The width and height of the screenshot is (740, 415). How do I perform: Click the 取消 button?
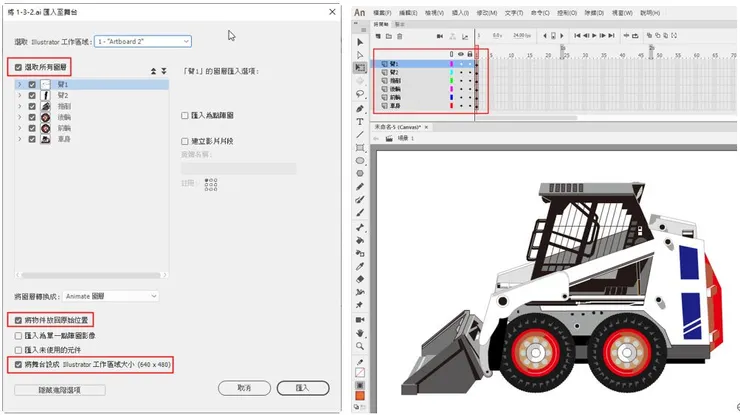(x=244, y=388)
